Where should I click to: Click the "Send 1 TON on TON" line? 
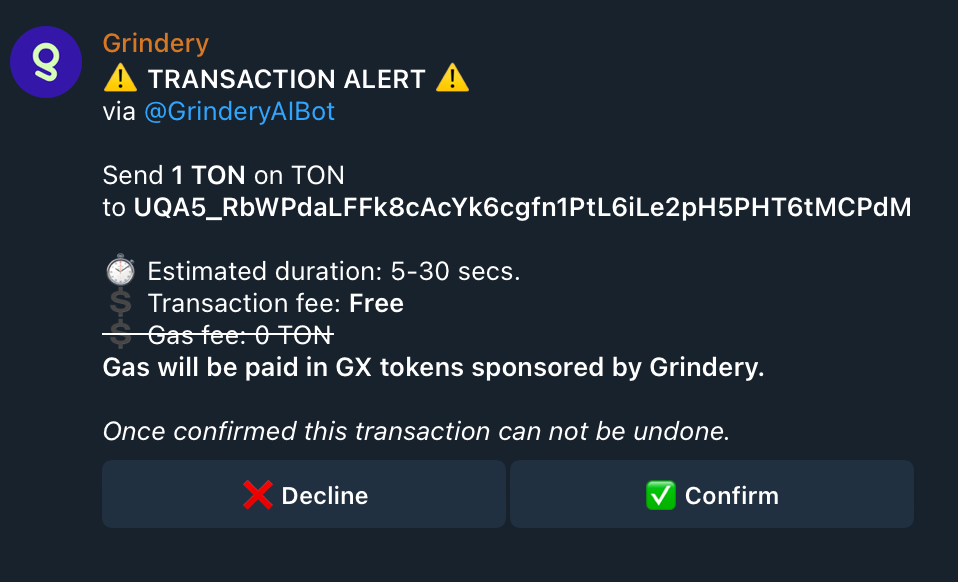pos(223,176)
